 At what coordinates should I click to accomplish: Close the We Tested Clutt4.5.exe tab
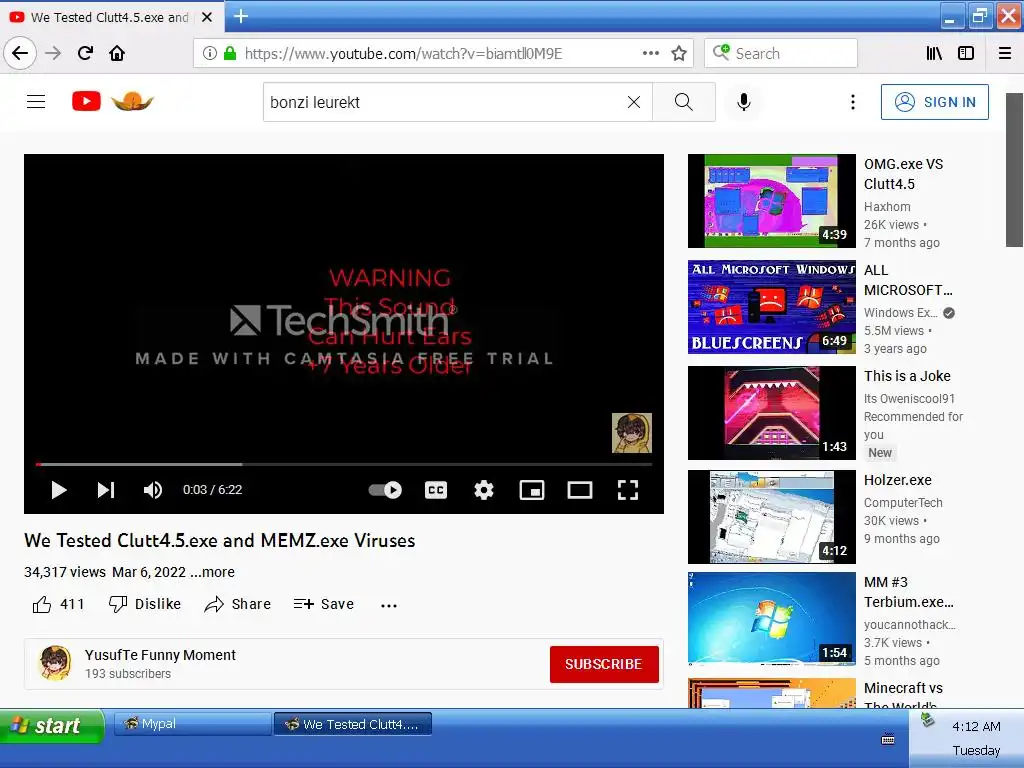tap(207, 18)
